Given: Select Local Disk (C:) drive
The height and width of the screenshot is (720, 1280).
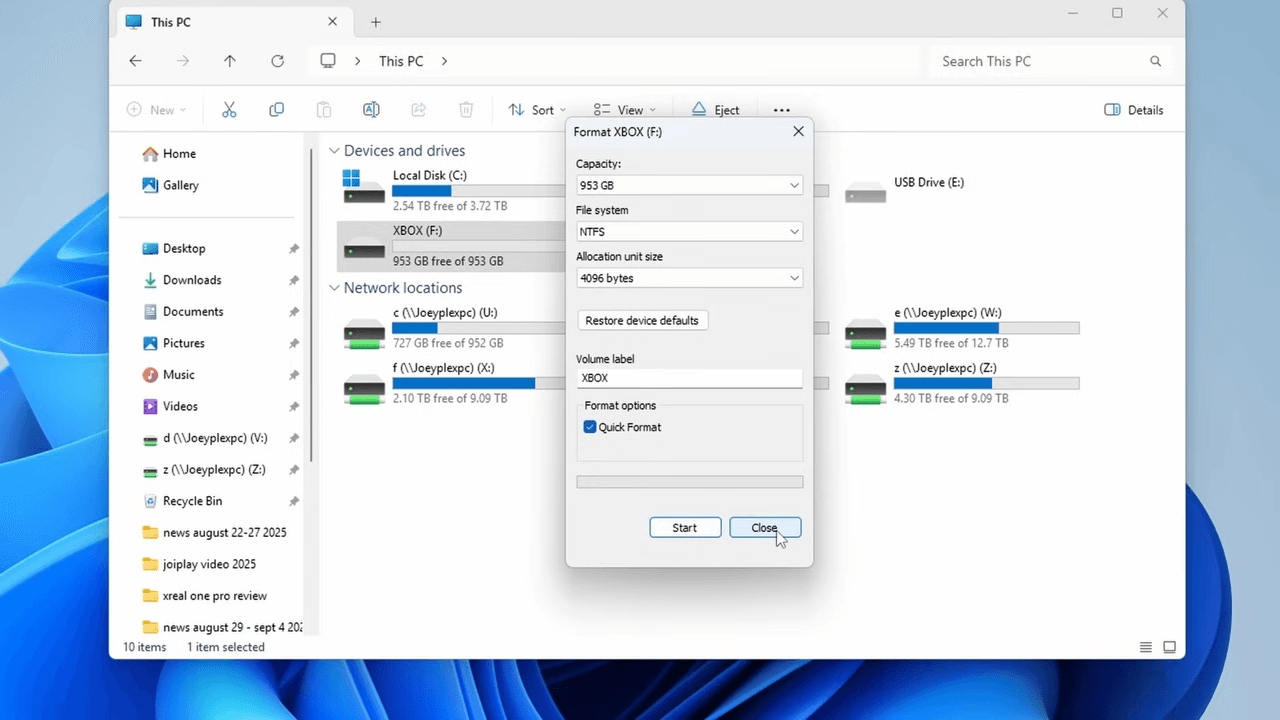Looking at the screenshot, I should tap(452, 190).
